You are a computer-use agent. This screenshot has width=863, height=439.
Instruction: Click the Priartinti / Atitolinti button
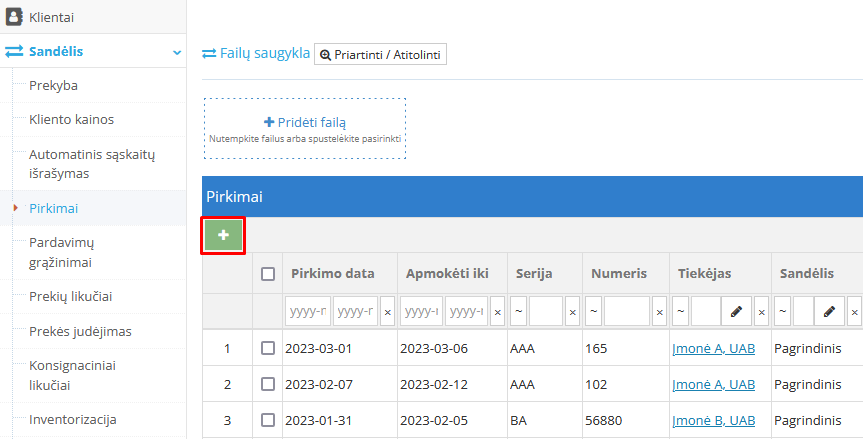click(x=381, y=54)
